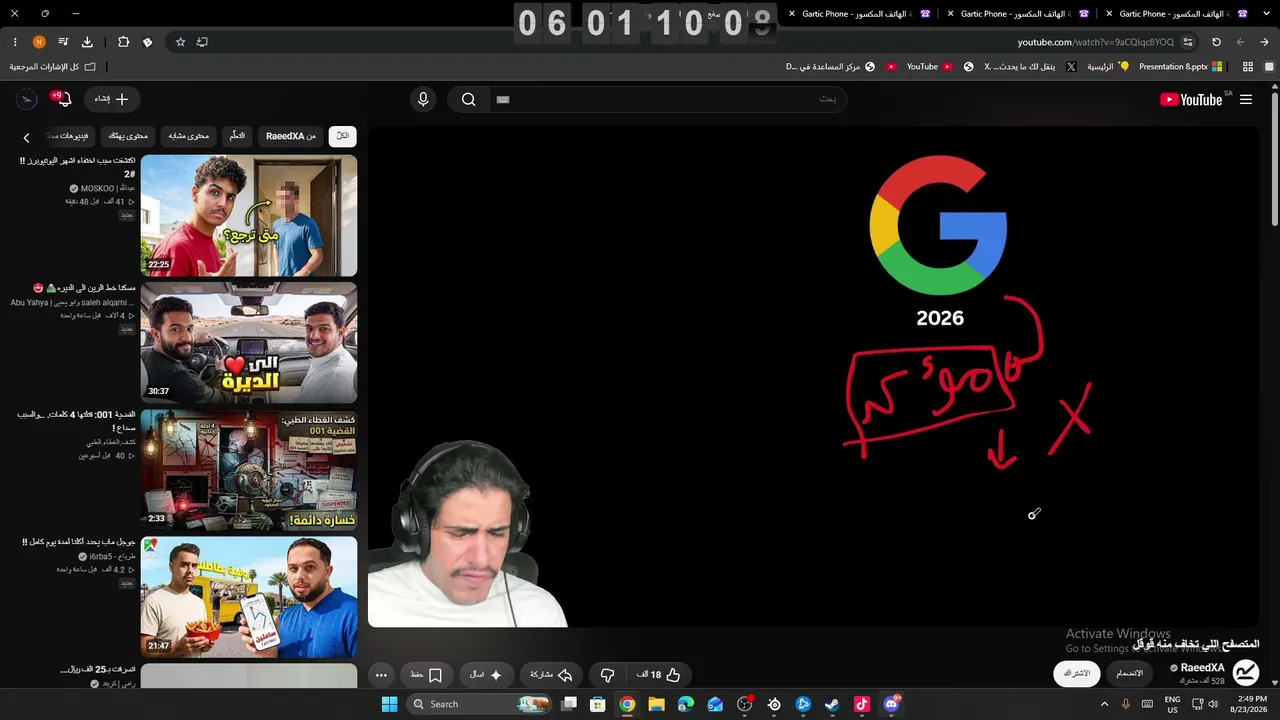1280x720 pixels.
Task: Open Chrome from the taskbar
Action: [627, 704]
